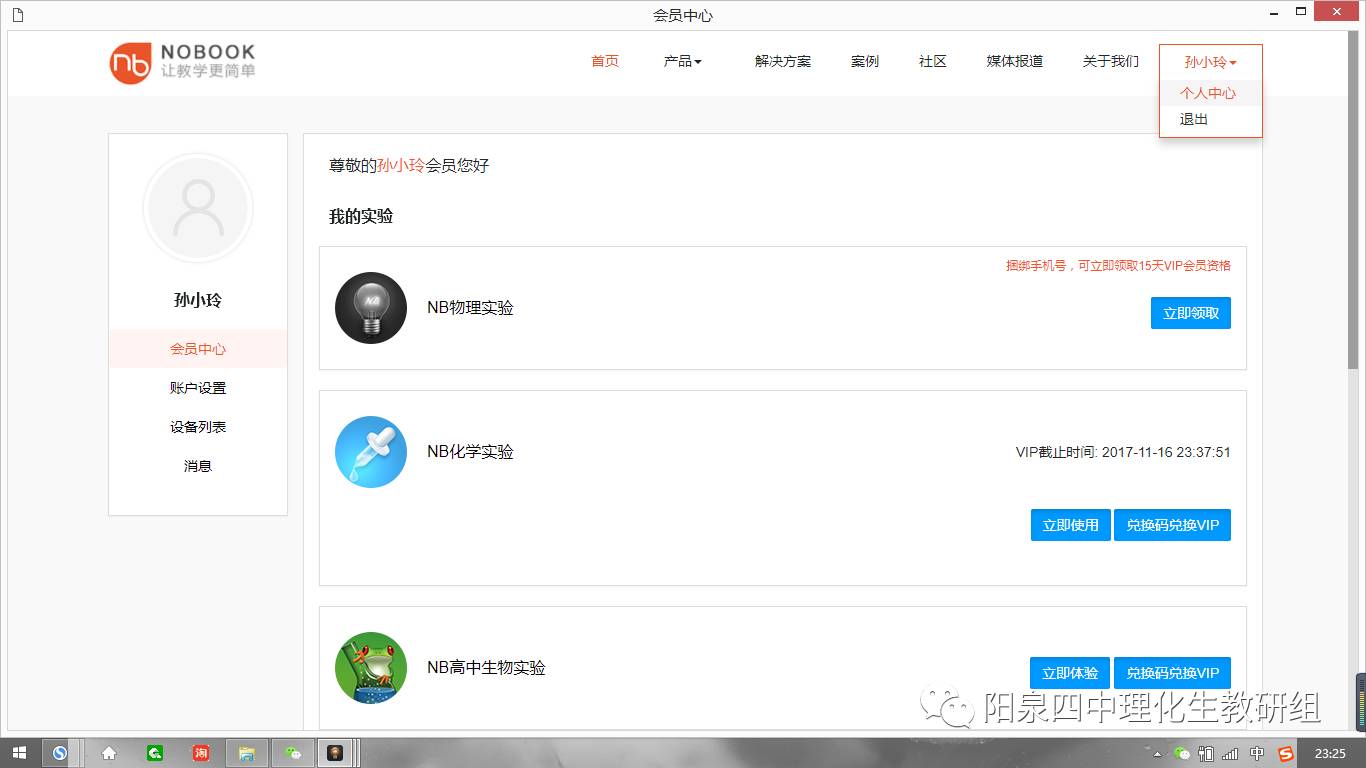Click the WeChat system tray icon
Screen dimensions: 1366x768
tap(1182, 754)
